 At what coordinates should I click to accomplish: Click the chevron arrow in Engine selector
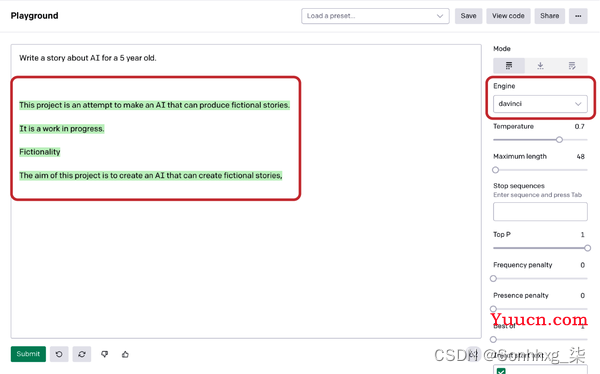pyautogui.click(x=578, y=104)
